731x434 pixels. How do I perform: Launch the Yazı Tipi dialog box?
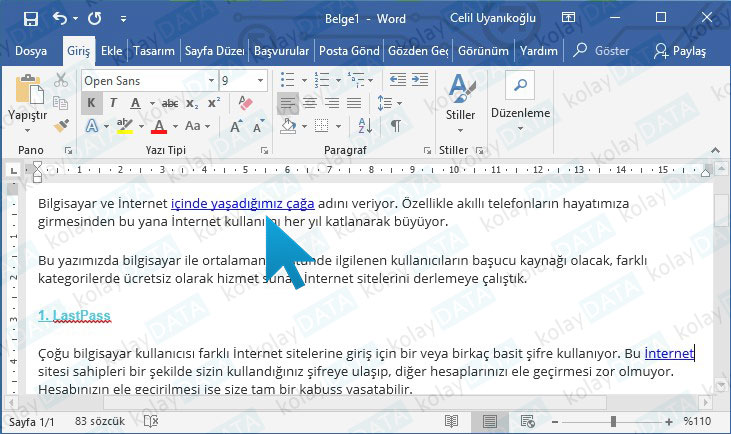(264, 151)
